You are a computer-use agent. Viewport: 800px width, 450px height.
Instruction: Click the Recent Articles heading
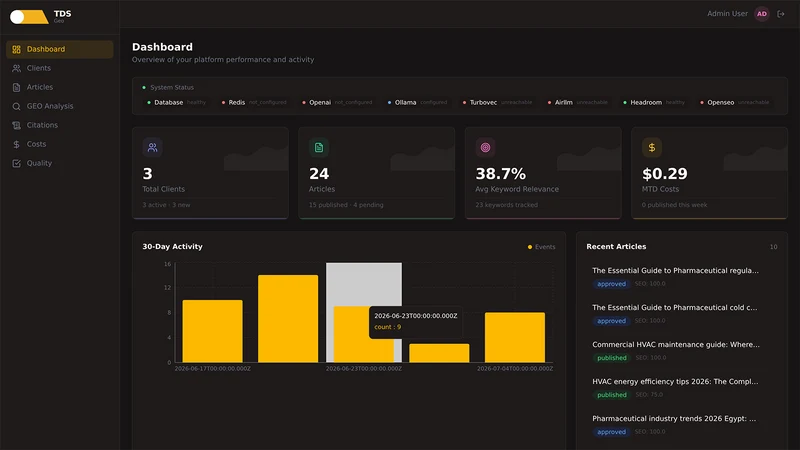click(x=616, y=246)
